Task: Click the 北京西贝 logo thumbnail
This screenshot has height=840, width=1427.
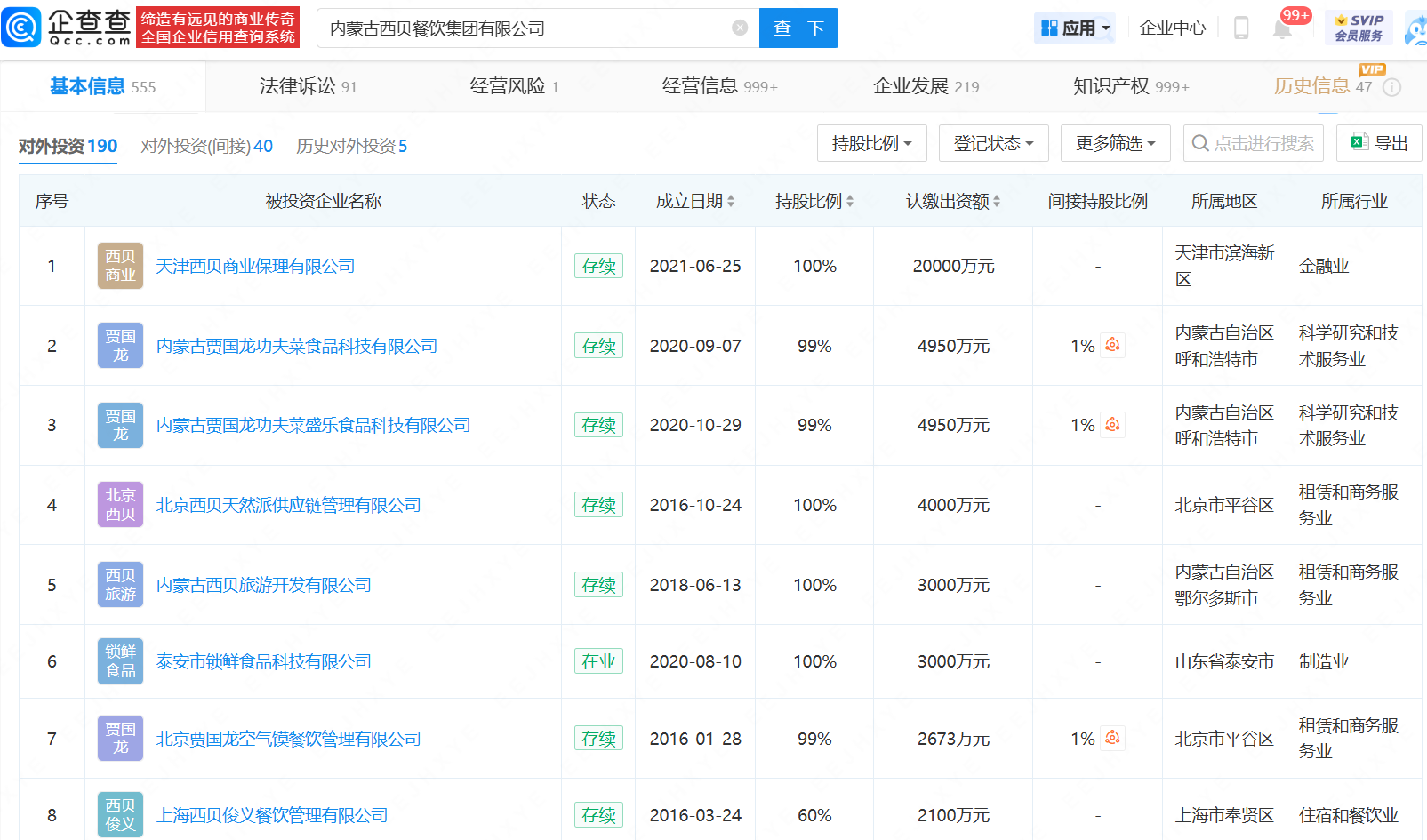Action: tap(120, 505)
